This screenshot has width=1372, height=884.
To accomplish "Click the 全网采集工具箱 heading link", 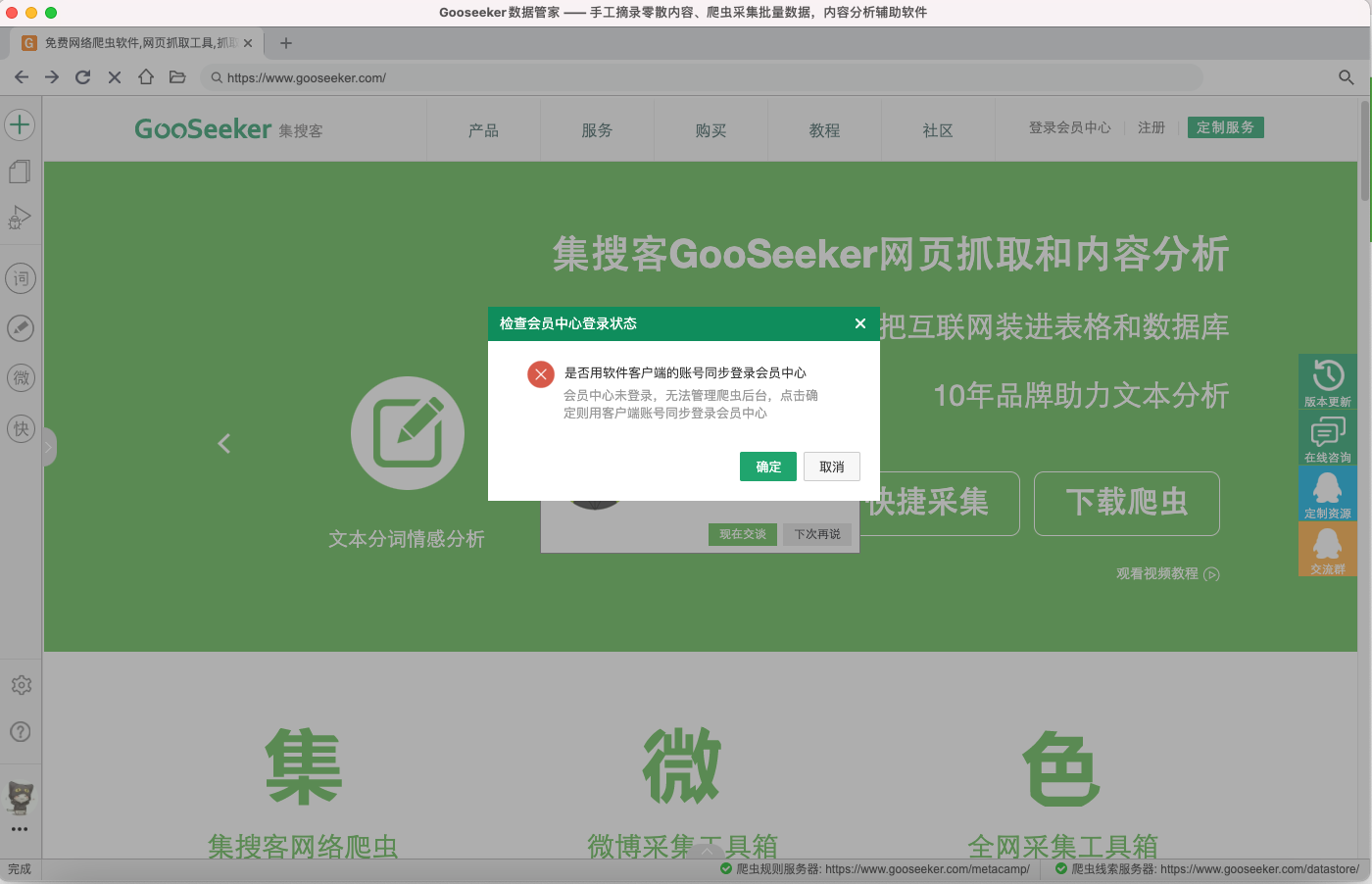I will [x=1062, y=846].
